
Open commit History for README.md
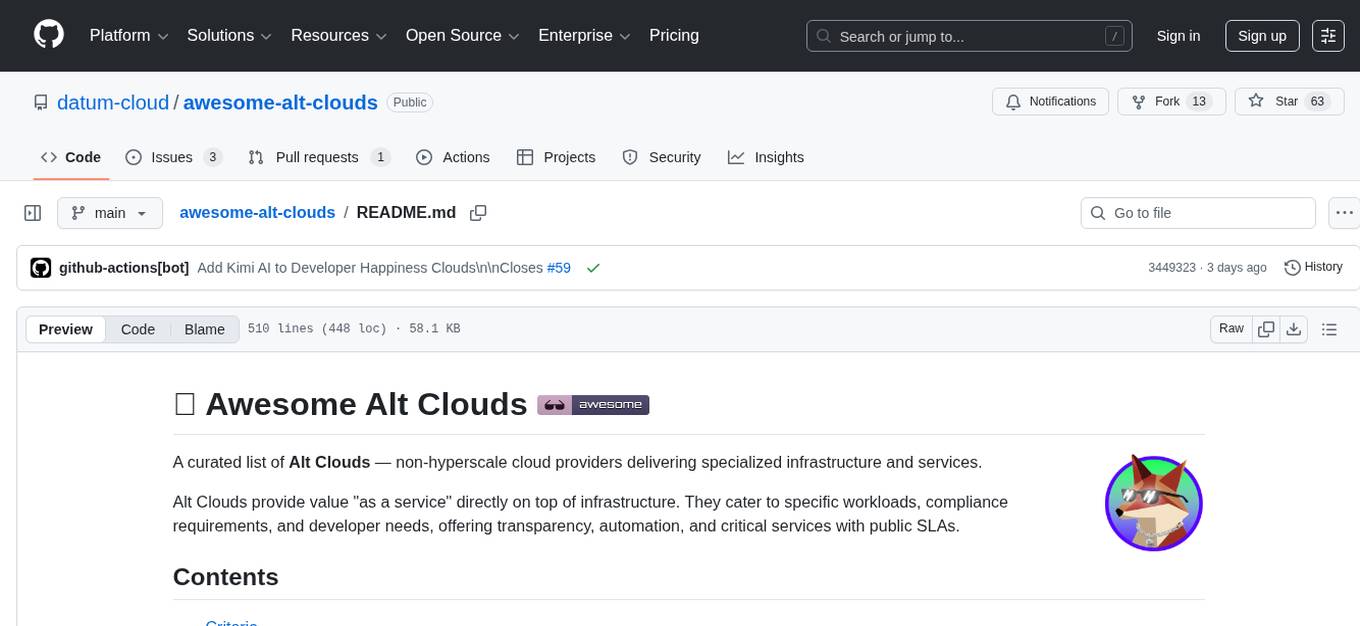1313,267
